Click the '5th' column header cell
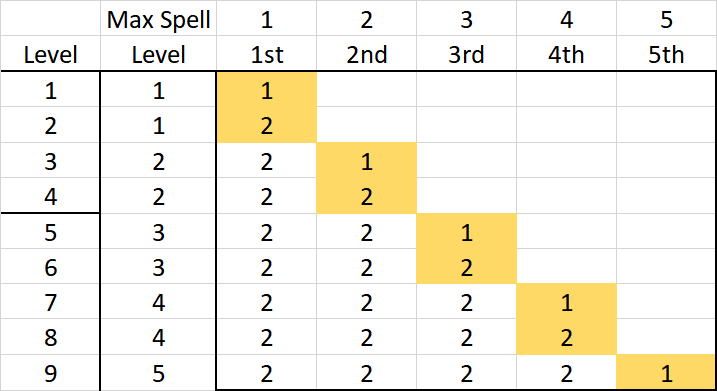 pyautogui.click(x=666, y=54)
